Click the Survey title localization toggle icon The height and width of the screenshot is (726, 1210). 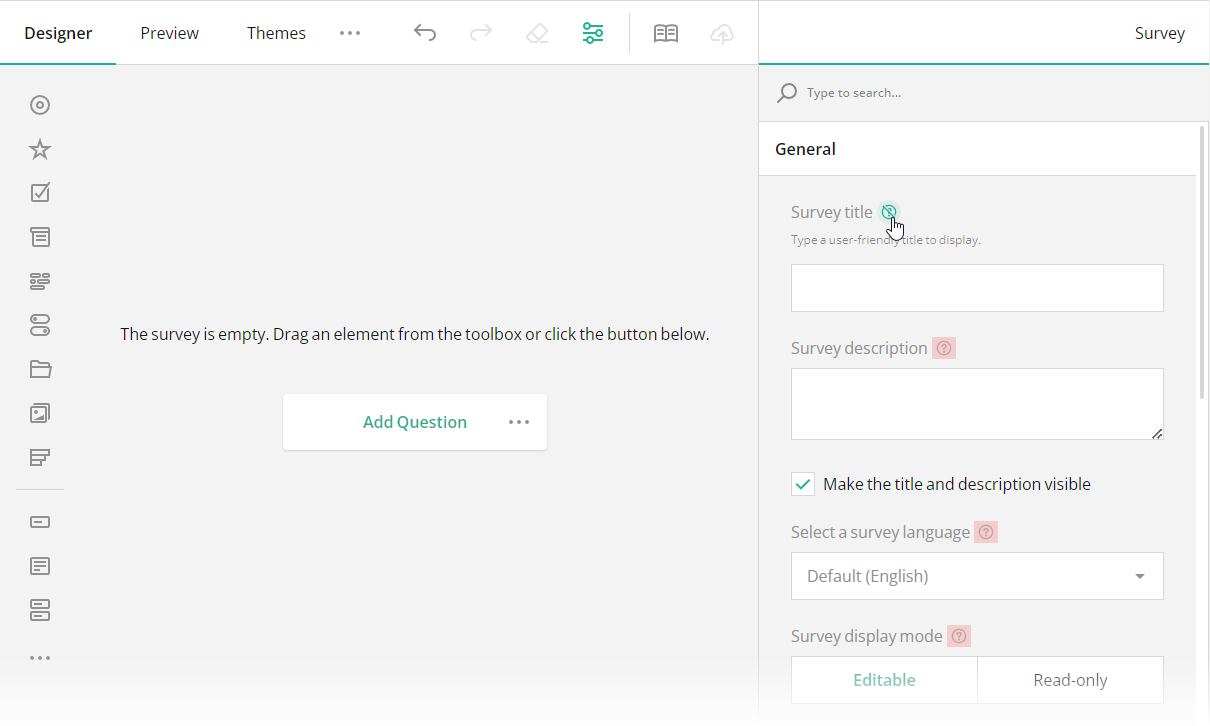890,211
